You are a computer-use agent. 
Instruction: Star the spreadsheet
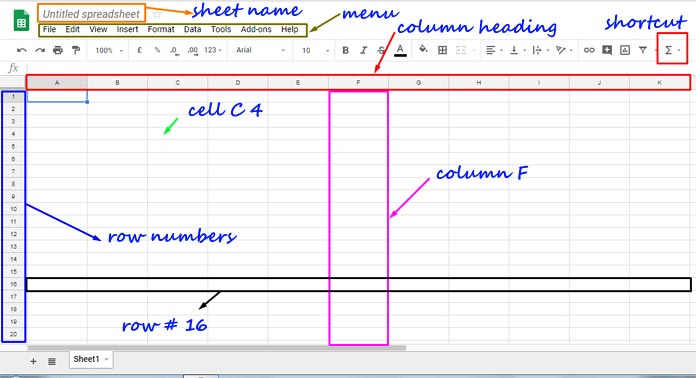(x=156, y=14)
